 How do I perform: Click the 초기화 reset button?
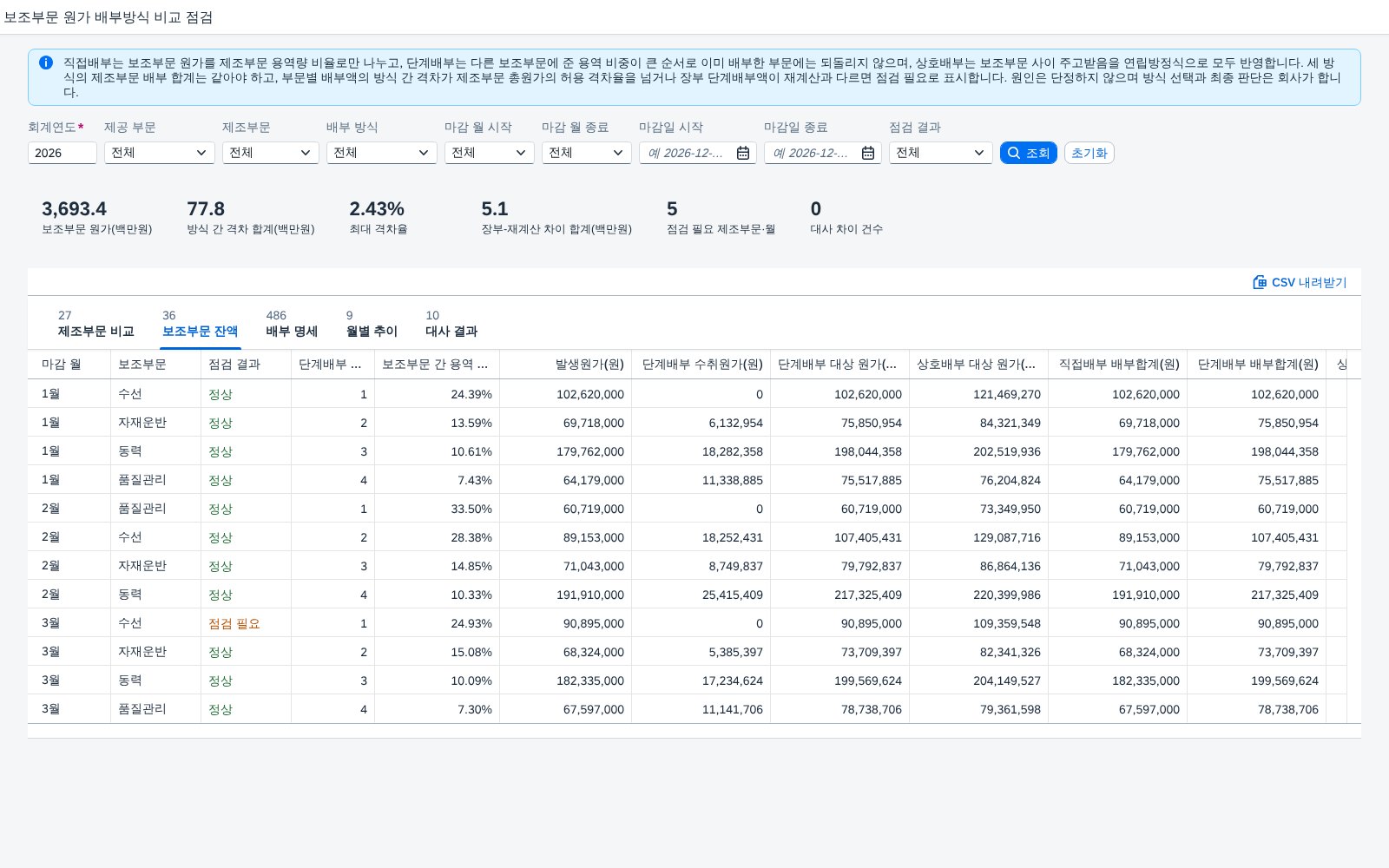coord(1089,153)
